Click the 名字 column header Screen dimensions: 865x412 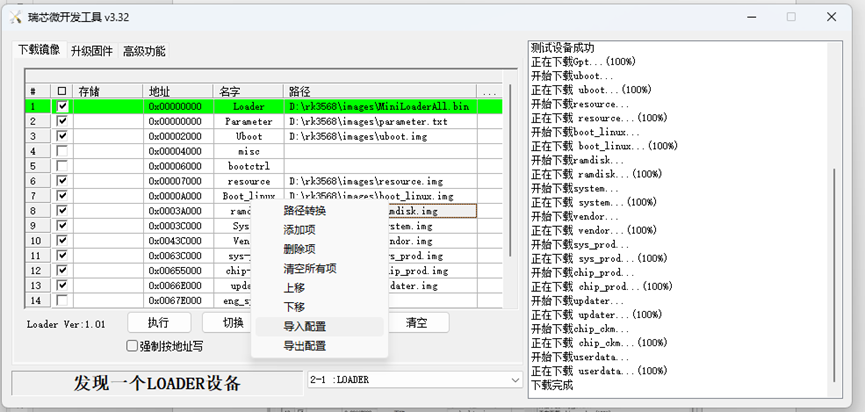click(x=248, y=92)
